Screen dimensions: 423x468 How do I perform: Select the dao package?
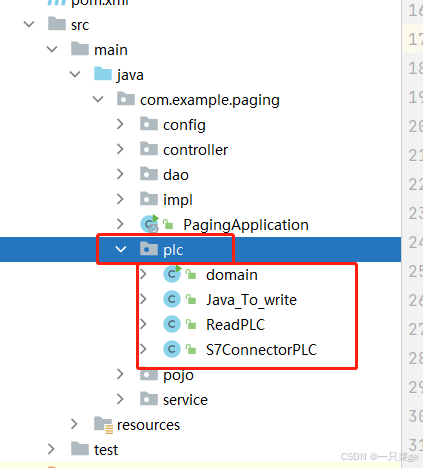pyautogui.click(x=176, y=175)
